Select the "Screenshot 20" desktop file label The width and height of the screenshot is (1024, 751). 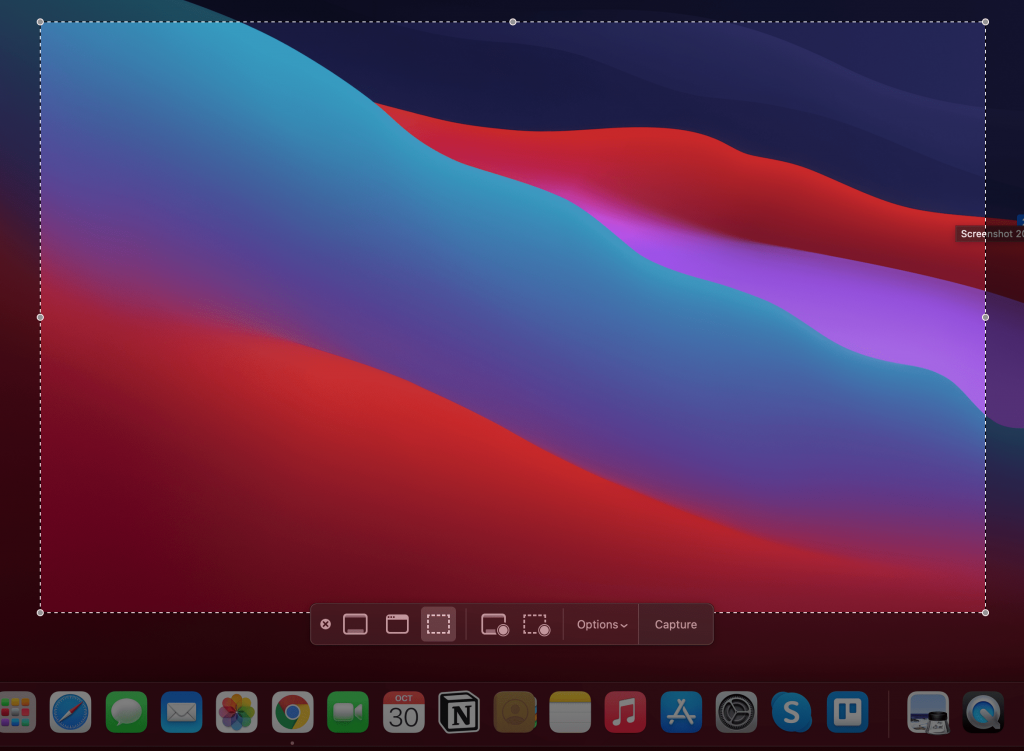[990, 234]
